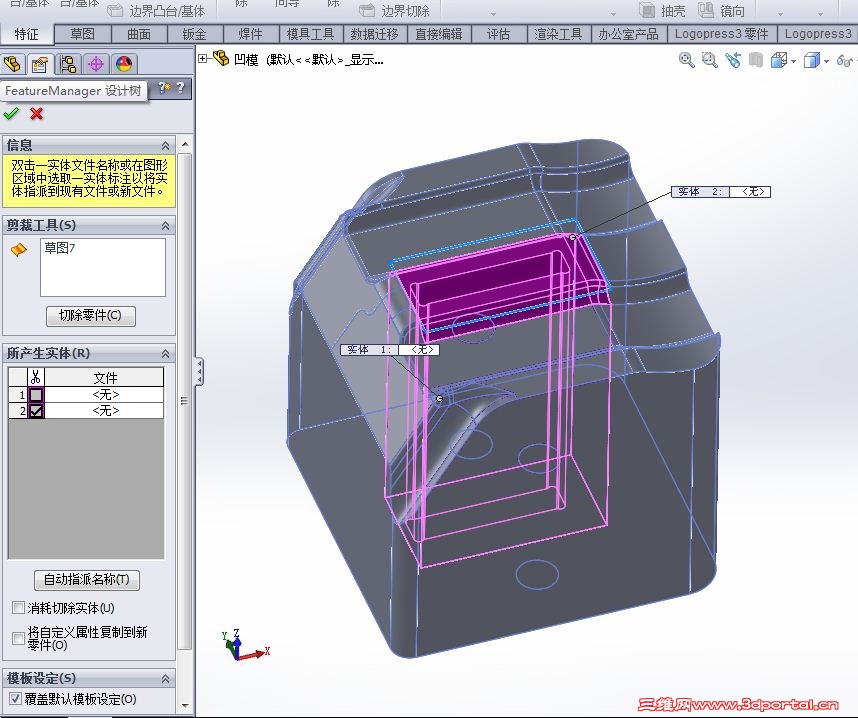Open the 焊件 tab

pyautogui.click(x=250, y=34)
